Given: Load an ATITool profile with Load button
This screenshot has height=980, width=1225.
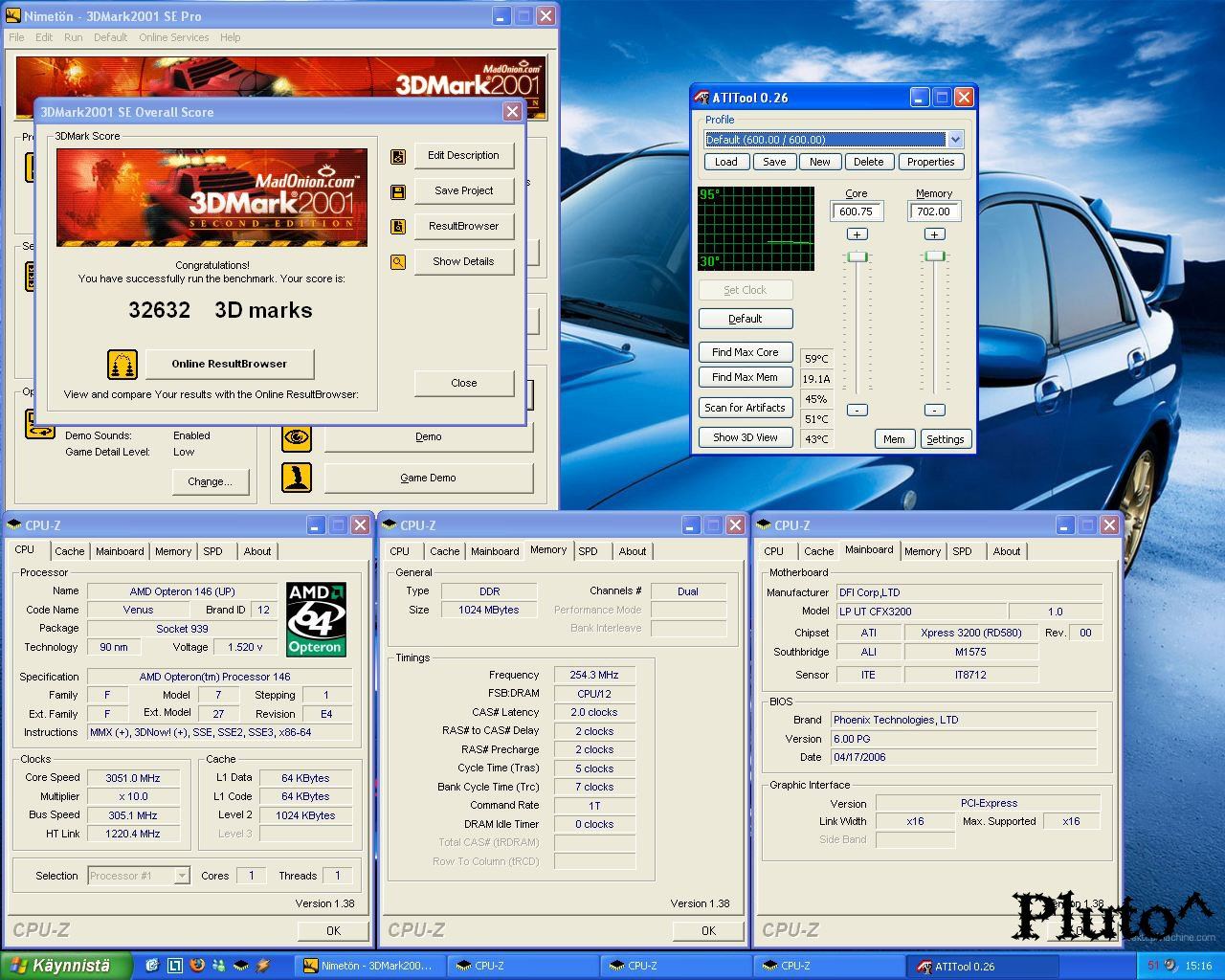Looking at the screenshot, I should pos(726,162).
